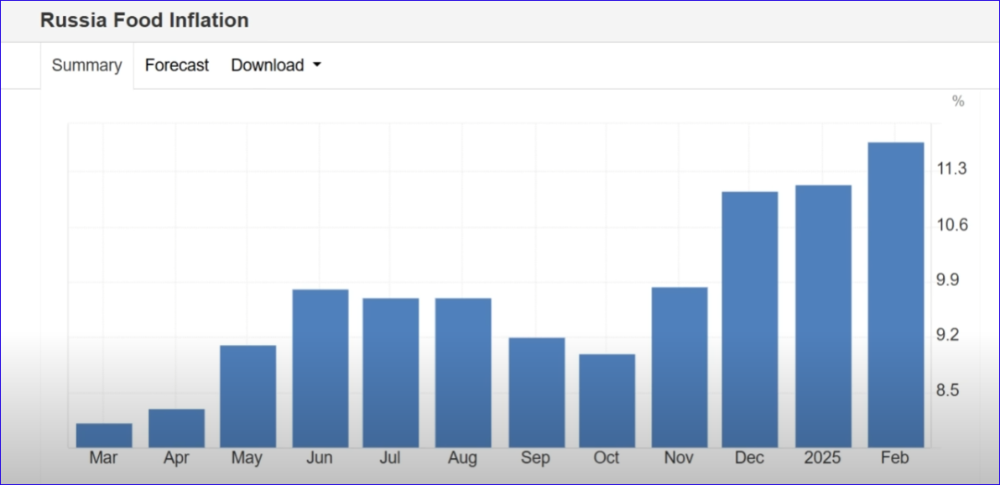Expand the Download dropdown
Image resolution: width=1000 pixels, height=485 pixels.
point(276,66)
